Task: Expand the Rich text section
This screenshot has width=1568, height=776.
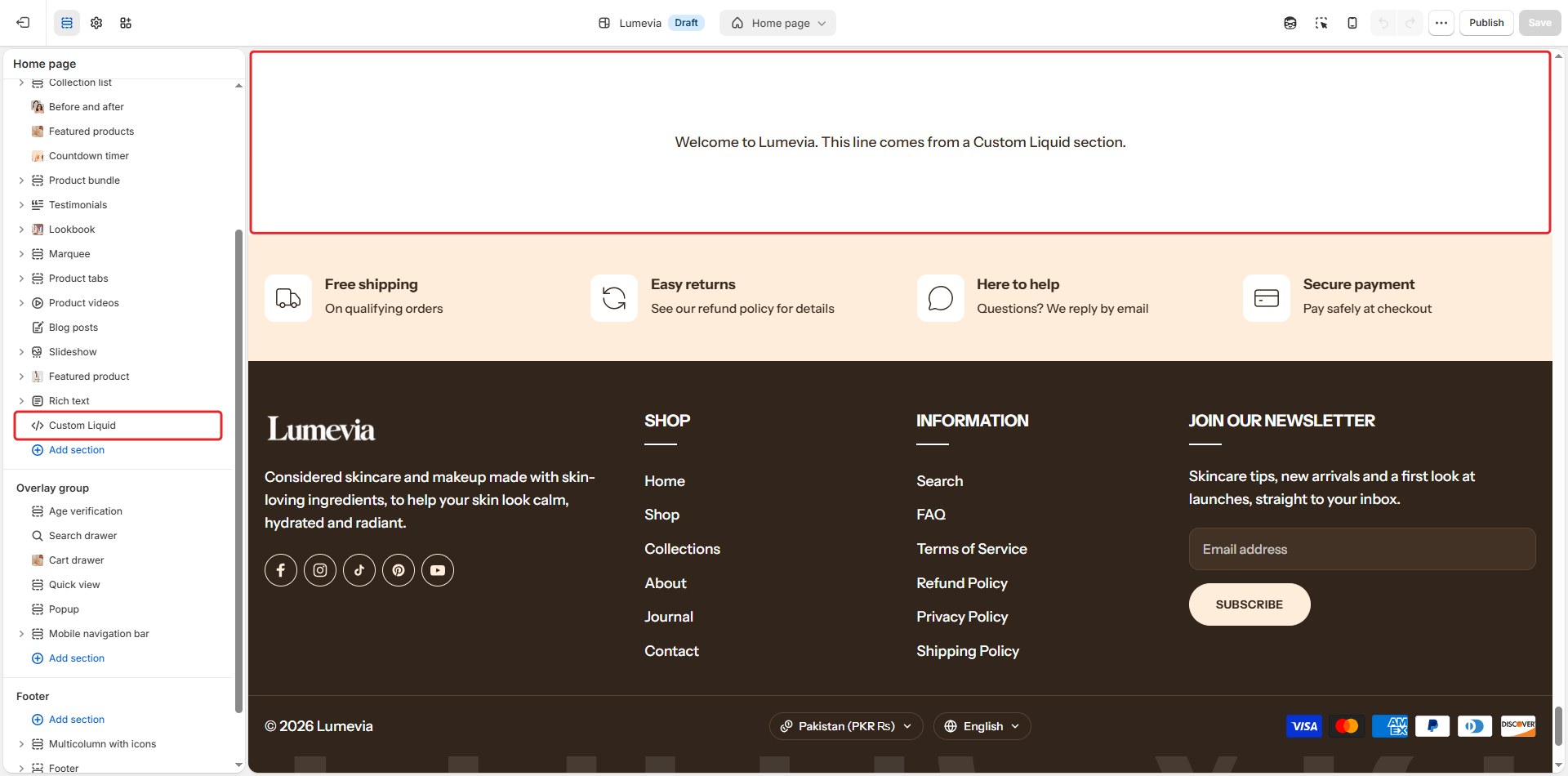Action: tap(21, 401)
